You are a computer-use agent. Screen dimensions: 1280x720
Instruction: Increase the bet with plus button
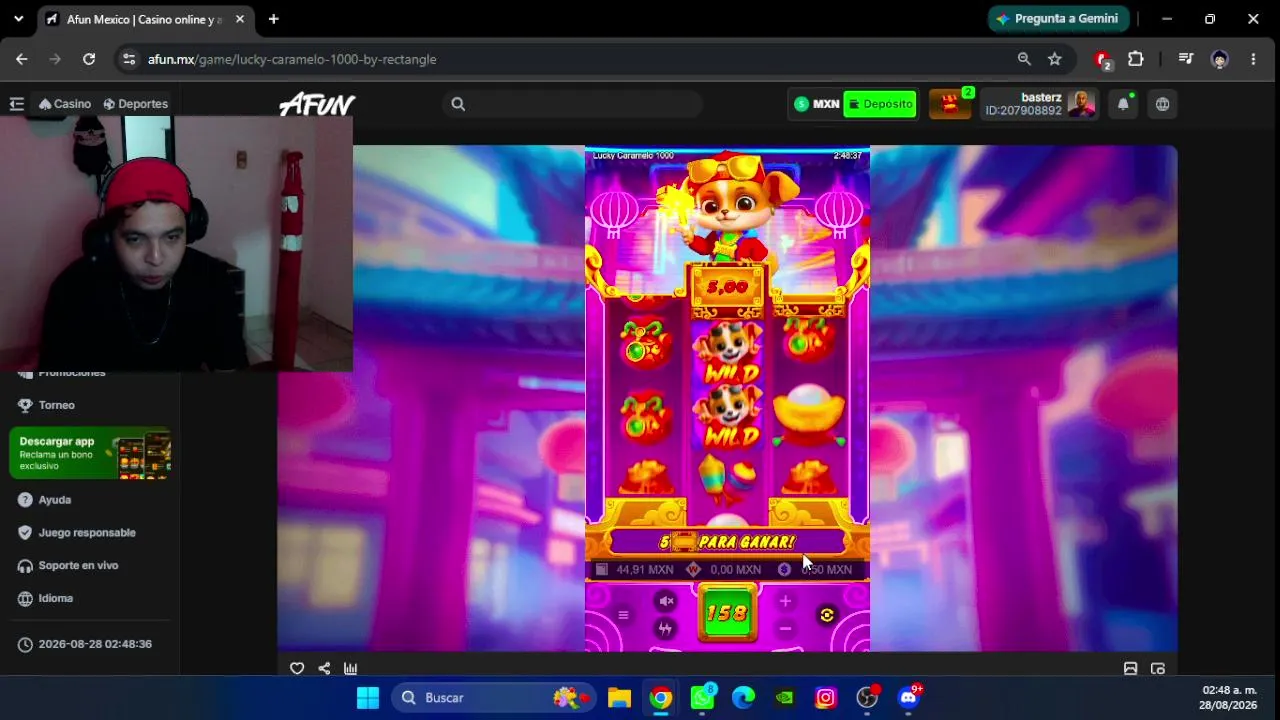point(785,601)
